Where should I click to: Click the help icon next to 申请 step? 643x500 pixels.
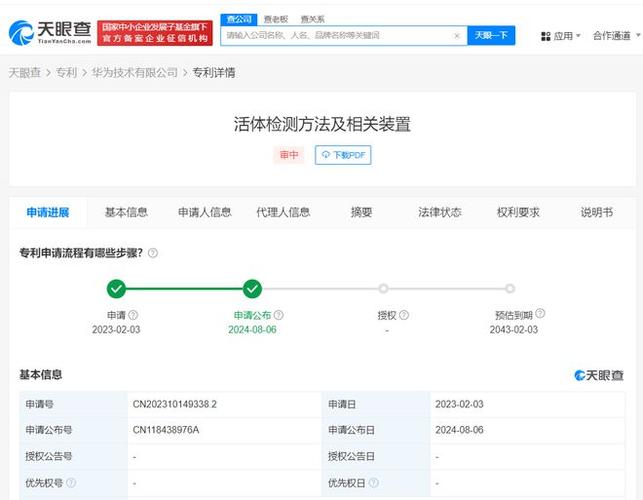click(x=133, y=315)
